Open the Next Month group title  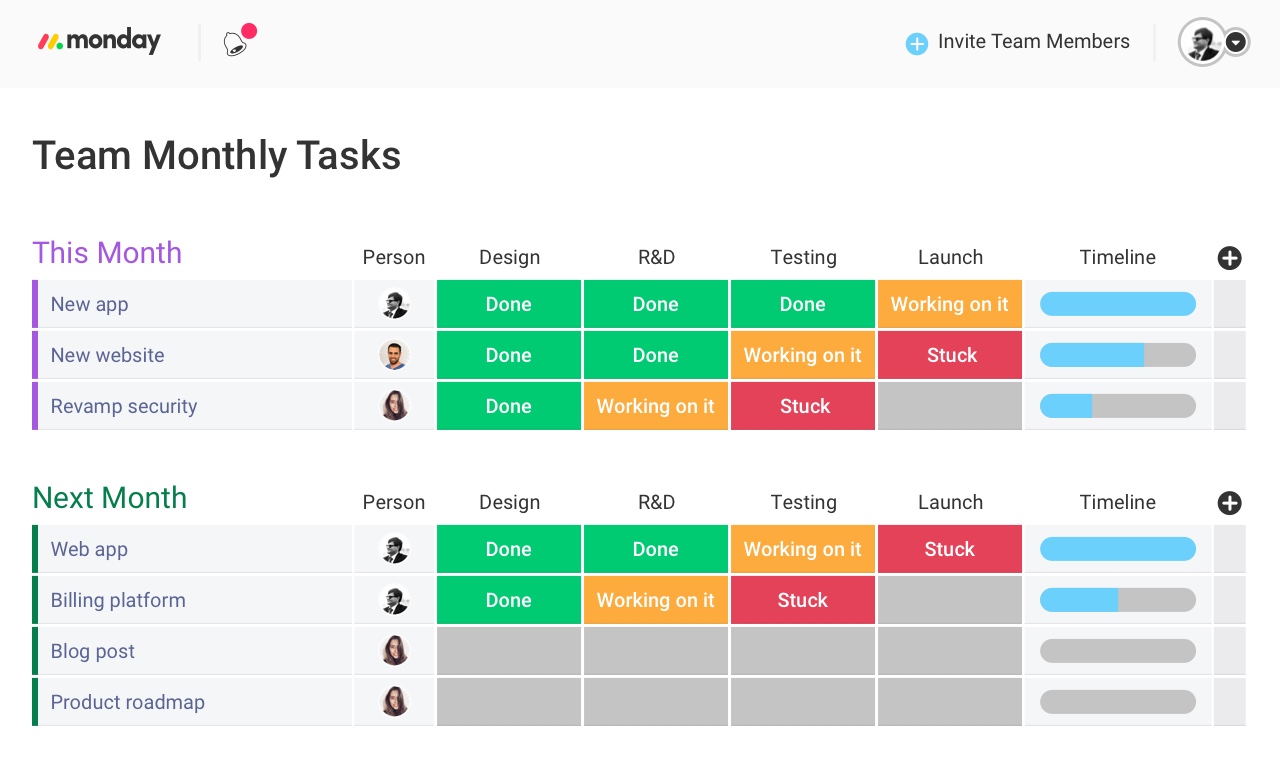(x=110, y=498)
